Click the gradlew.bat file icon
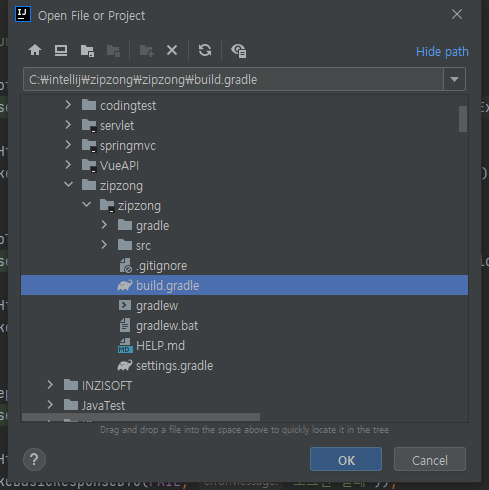This screenshot has width=489, height=490. click(125, 325)
